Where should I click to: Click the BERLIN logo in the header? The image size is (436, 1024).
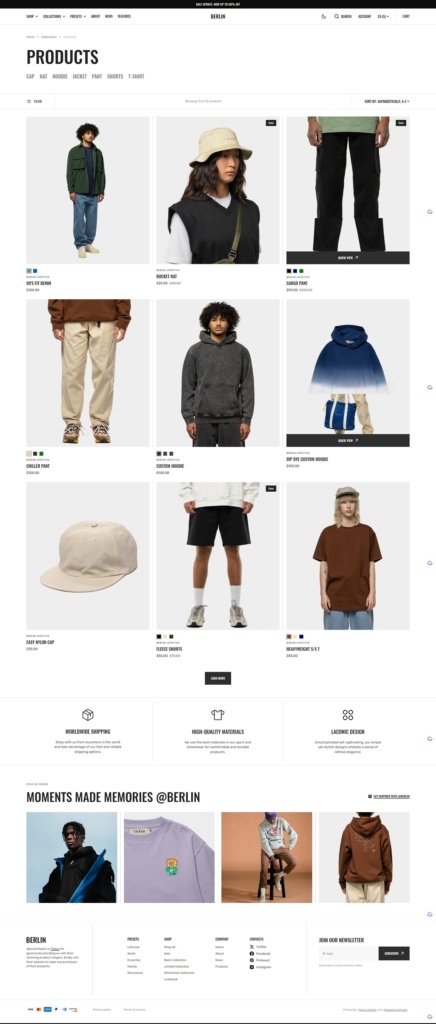[x=218, y=16]
